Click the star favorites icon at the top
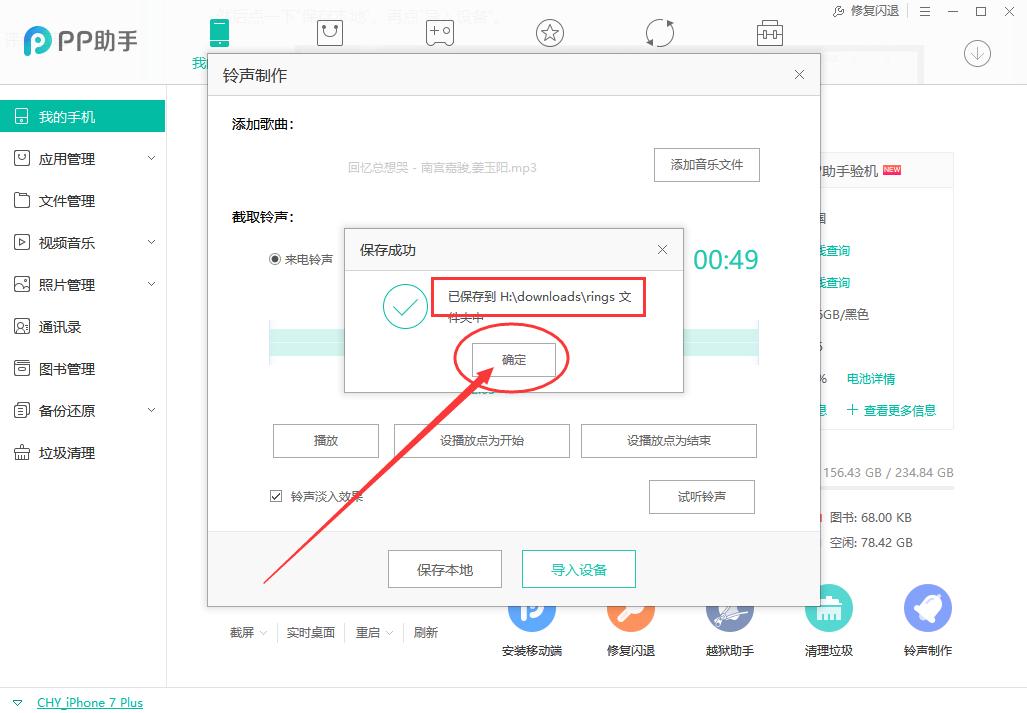The height and width of the screenshot is (713, 1027). click(x=549, y=32)
